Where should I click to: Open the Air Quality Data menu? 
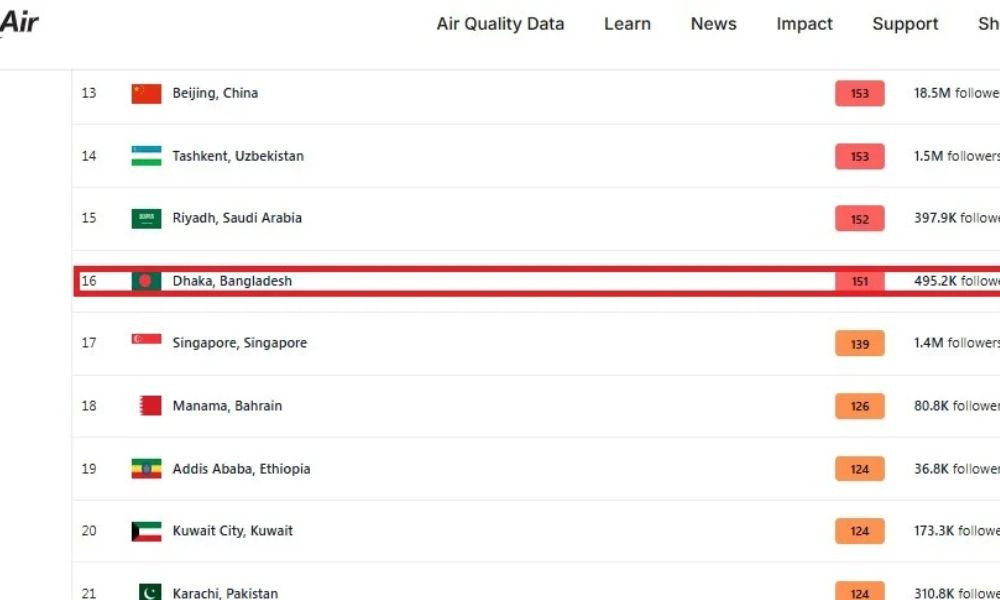(500, 24)
